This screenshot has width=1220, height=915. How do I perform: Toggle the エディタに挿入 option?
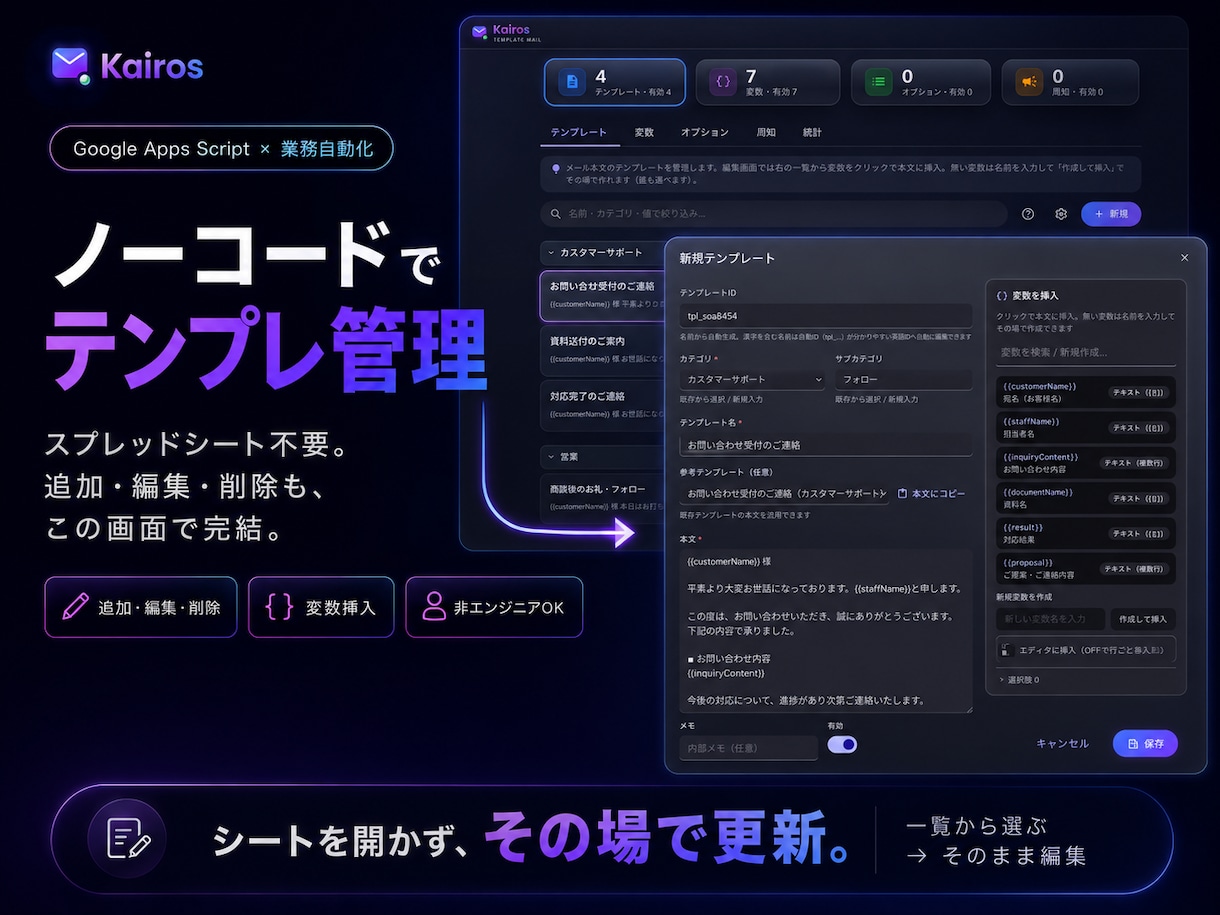point(1086,650)
